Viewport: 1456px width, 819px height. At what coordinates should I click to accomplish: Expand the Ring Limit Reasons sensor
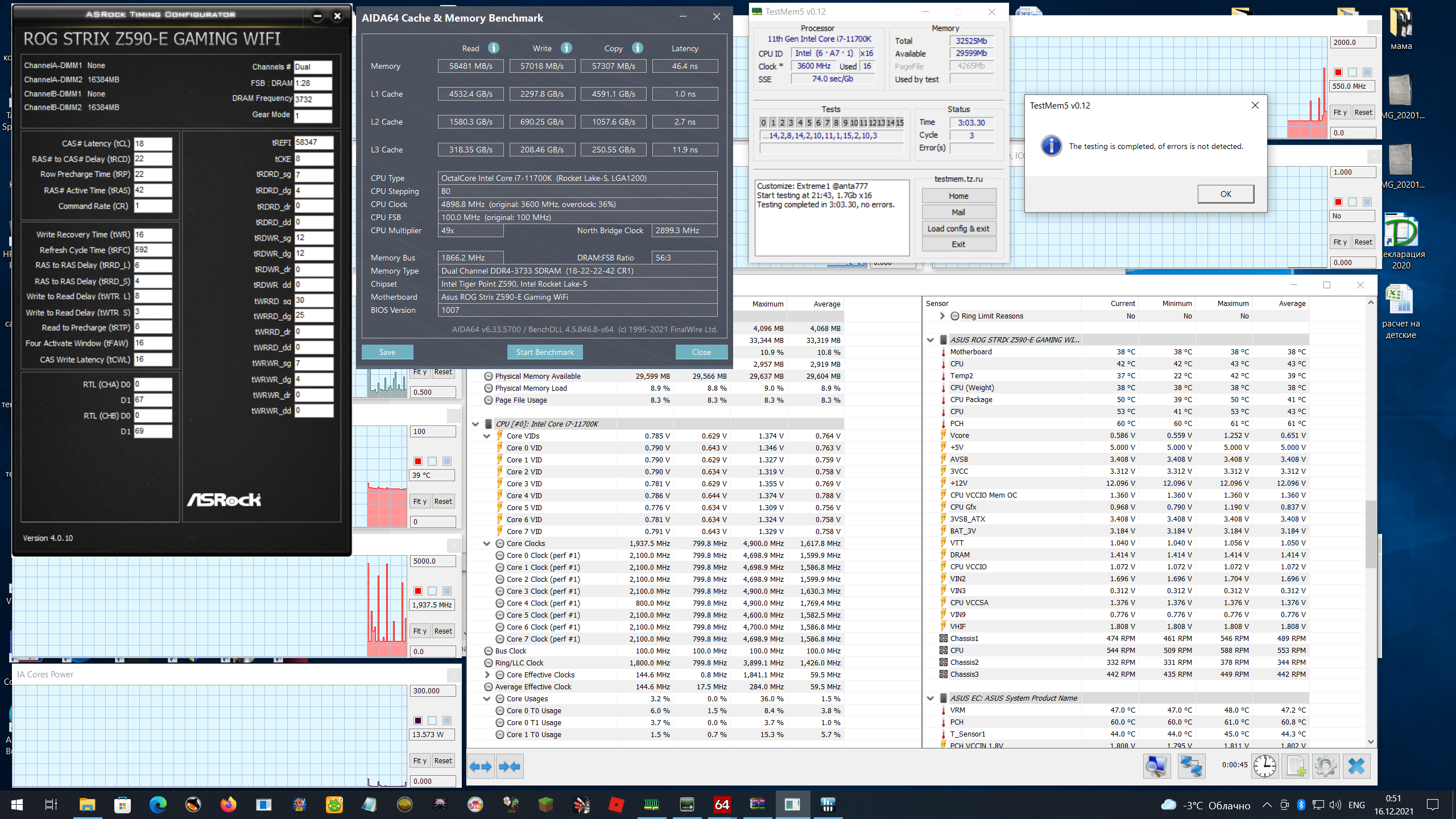coord(942,316)
